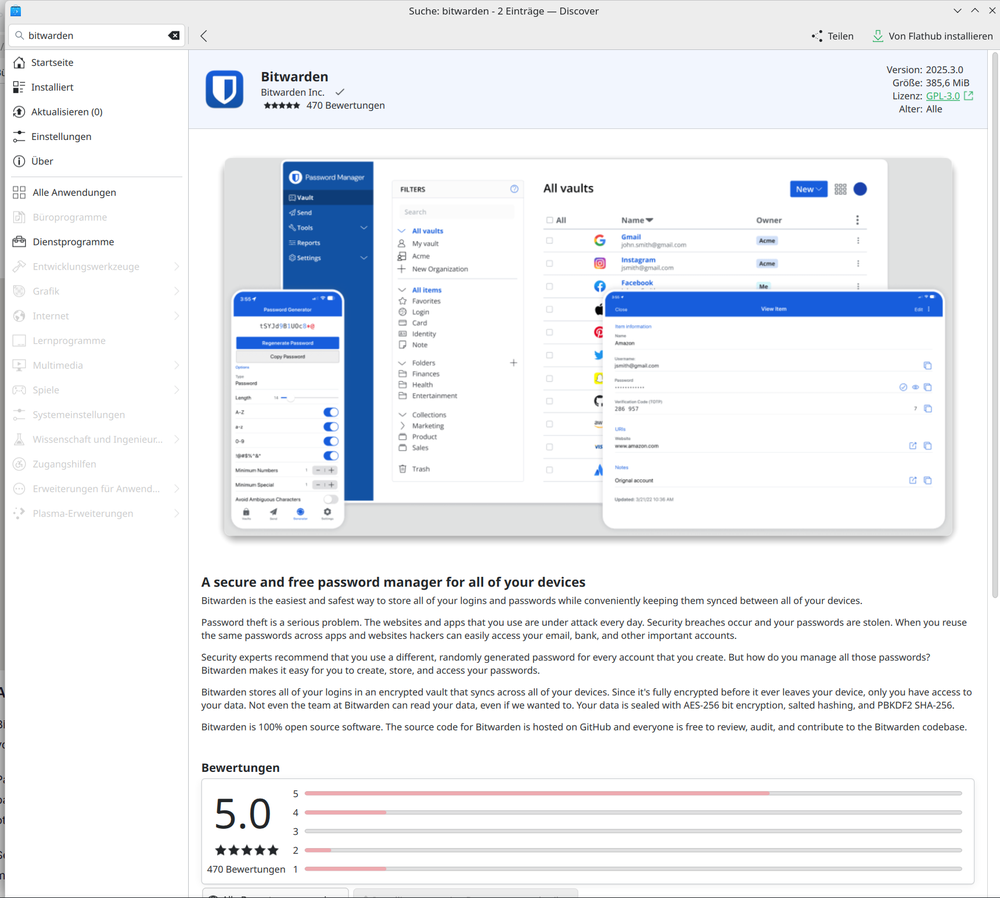Clear the bitwarden search text
The image size is (1000, 898).
(173, 36)
